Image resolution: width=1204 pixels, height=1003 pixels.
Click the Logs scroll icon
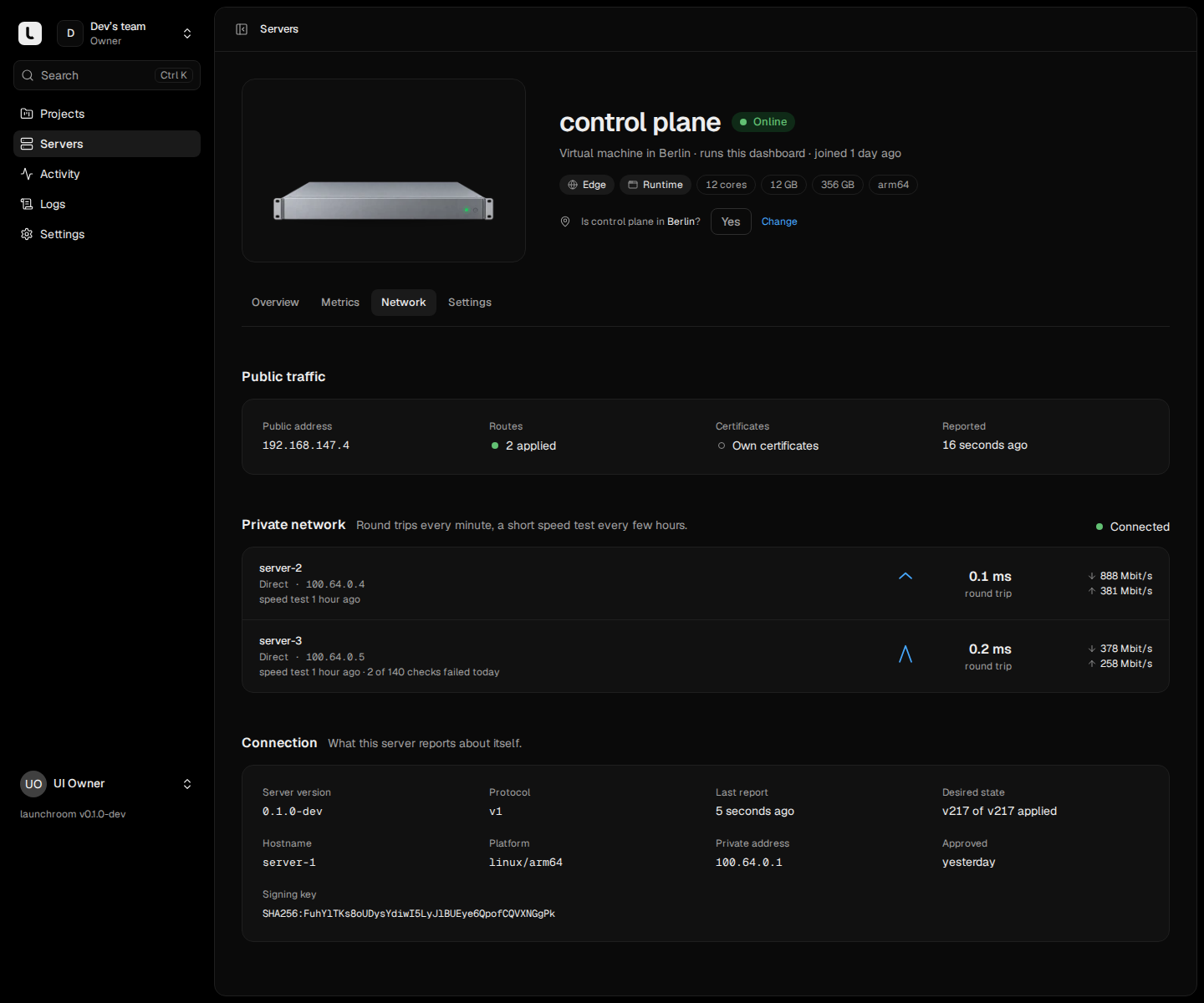tap(27, 204)
